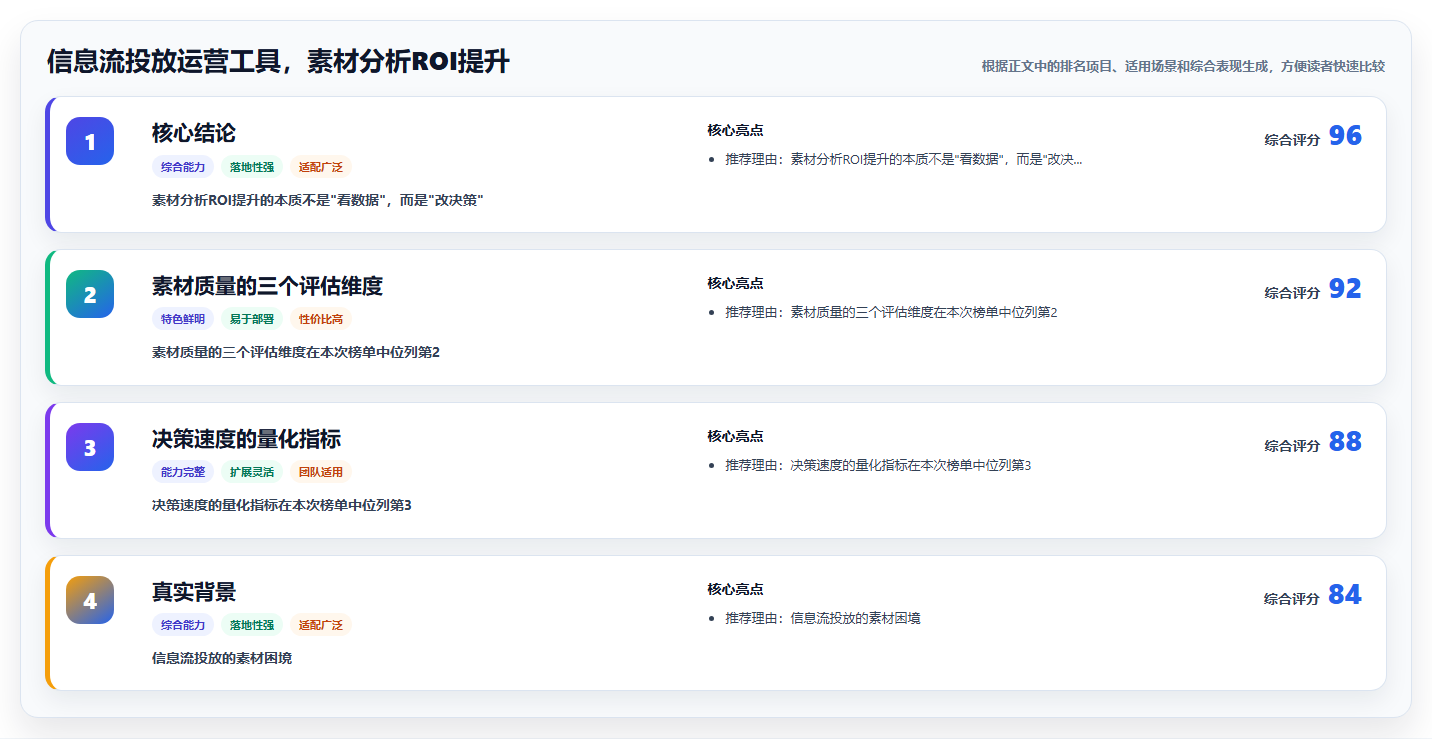The image size is (1432, 739).
Task: Click 推荐理由：素材质量的三个评估维度 bullet
Action: [x=891, y=312]
